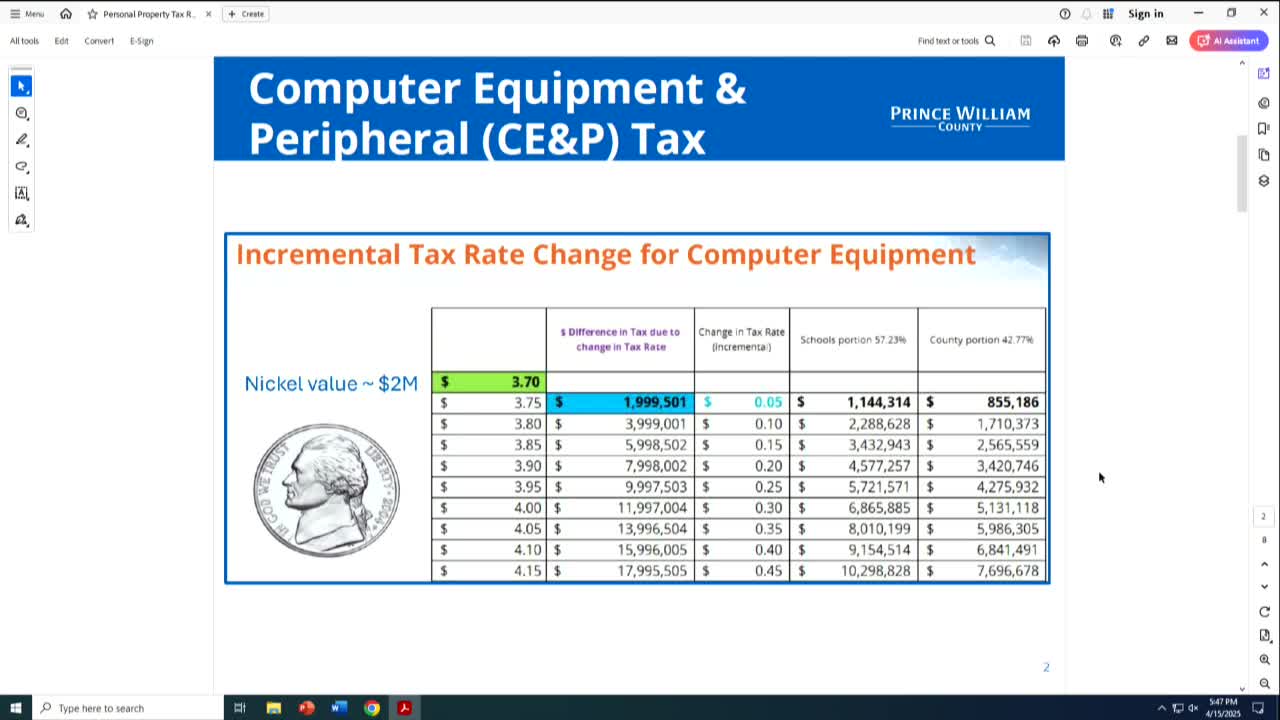Open the Convert tab
Screen dimensions: 1280x720
99,41
